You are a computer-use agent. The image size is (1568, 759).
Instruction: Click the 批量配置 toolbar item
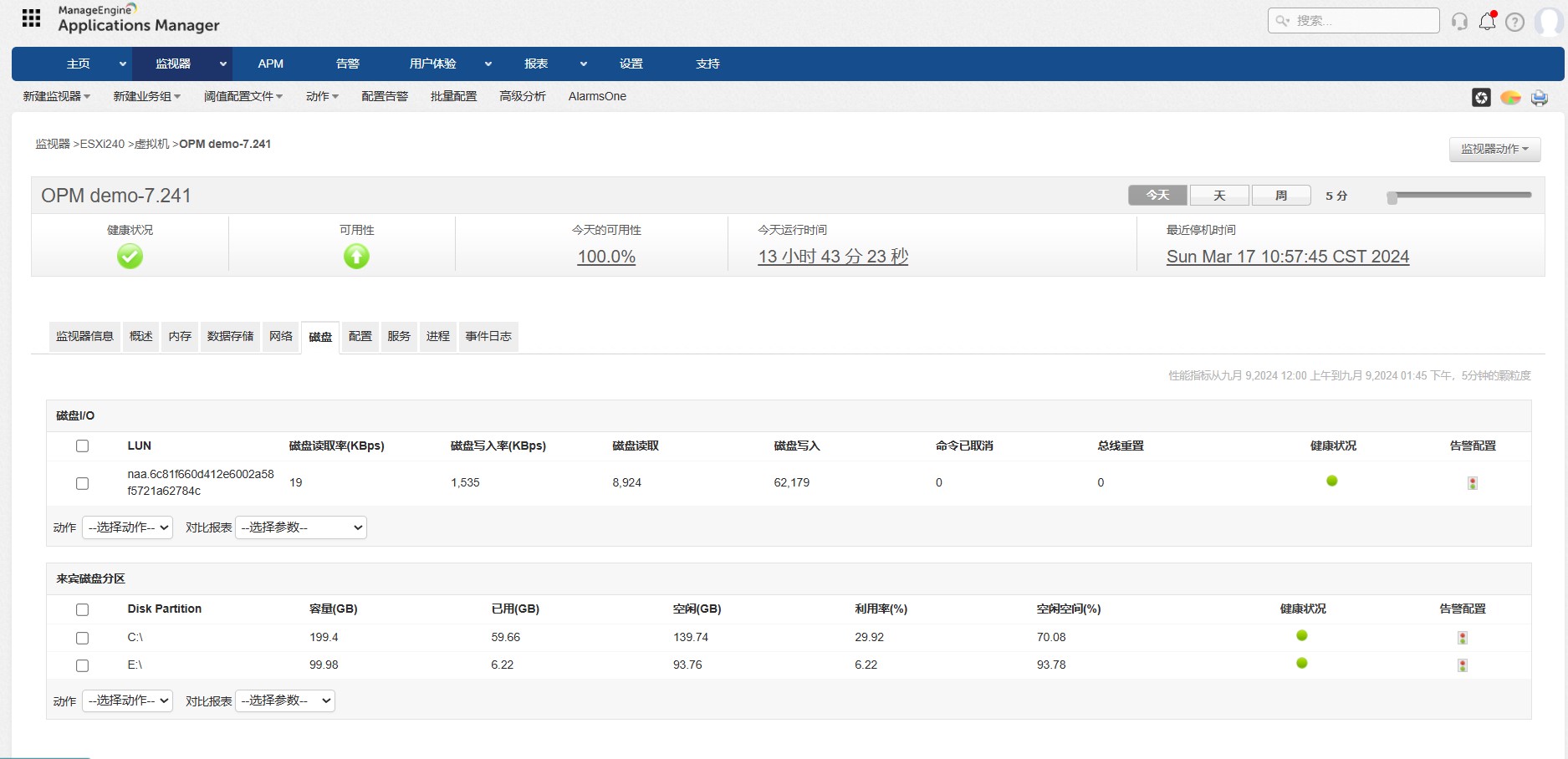tap(453, 96)
